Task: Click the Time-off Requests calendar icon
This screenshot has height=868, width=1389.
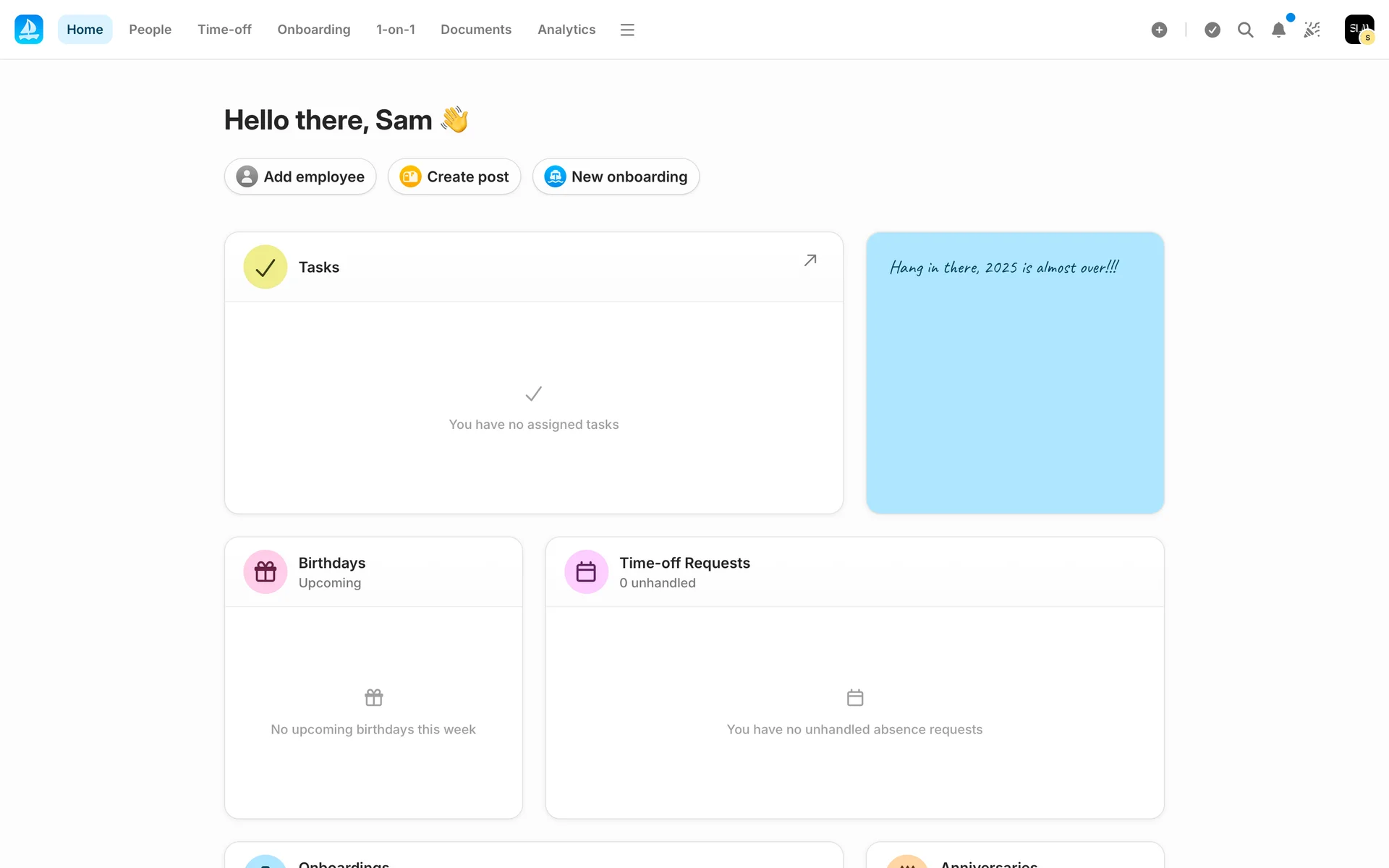Action: (x=586, y=572)
